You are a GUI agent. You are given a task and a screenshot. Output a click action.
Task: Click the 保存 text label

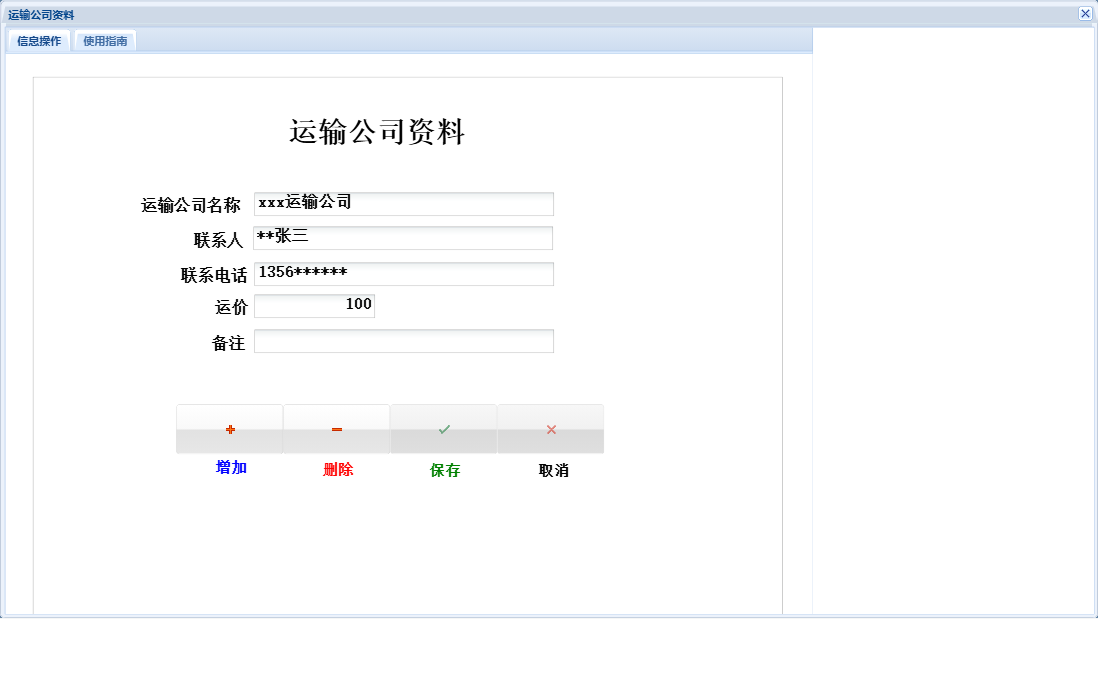[x=444, y=470]
